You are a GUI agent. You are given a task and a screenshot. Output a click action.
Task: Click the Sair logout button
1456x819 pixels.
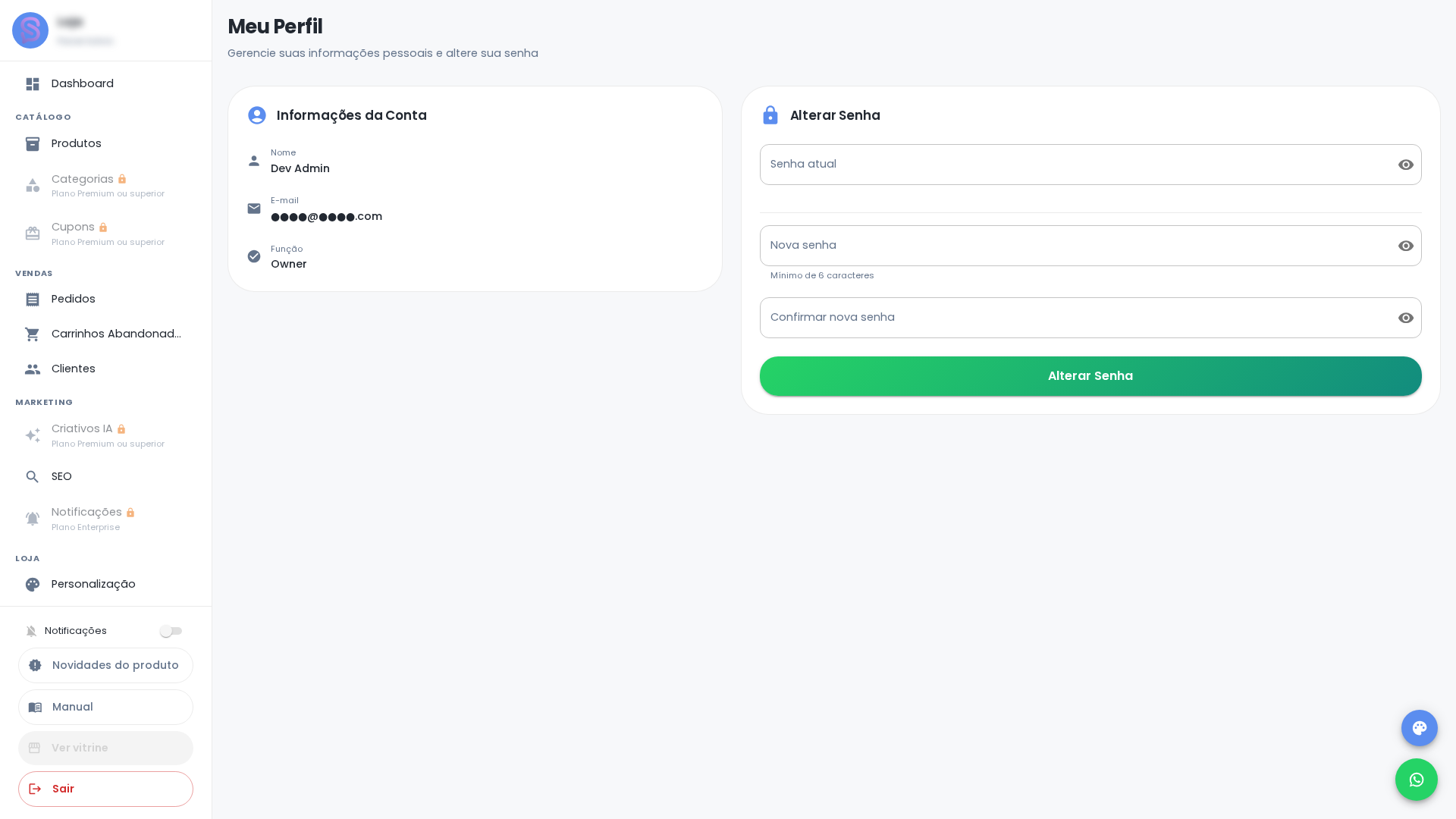pyautogui.click(x=105, y=789)
